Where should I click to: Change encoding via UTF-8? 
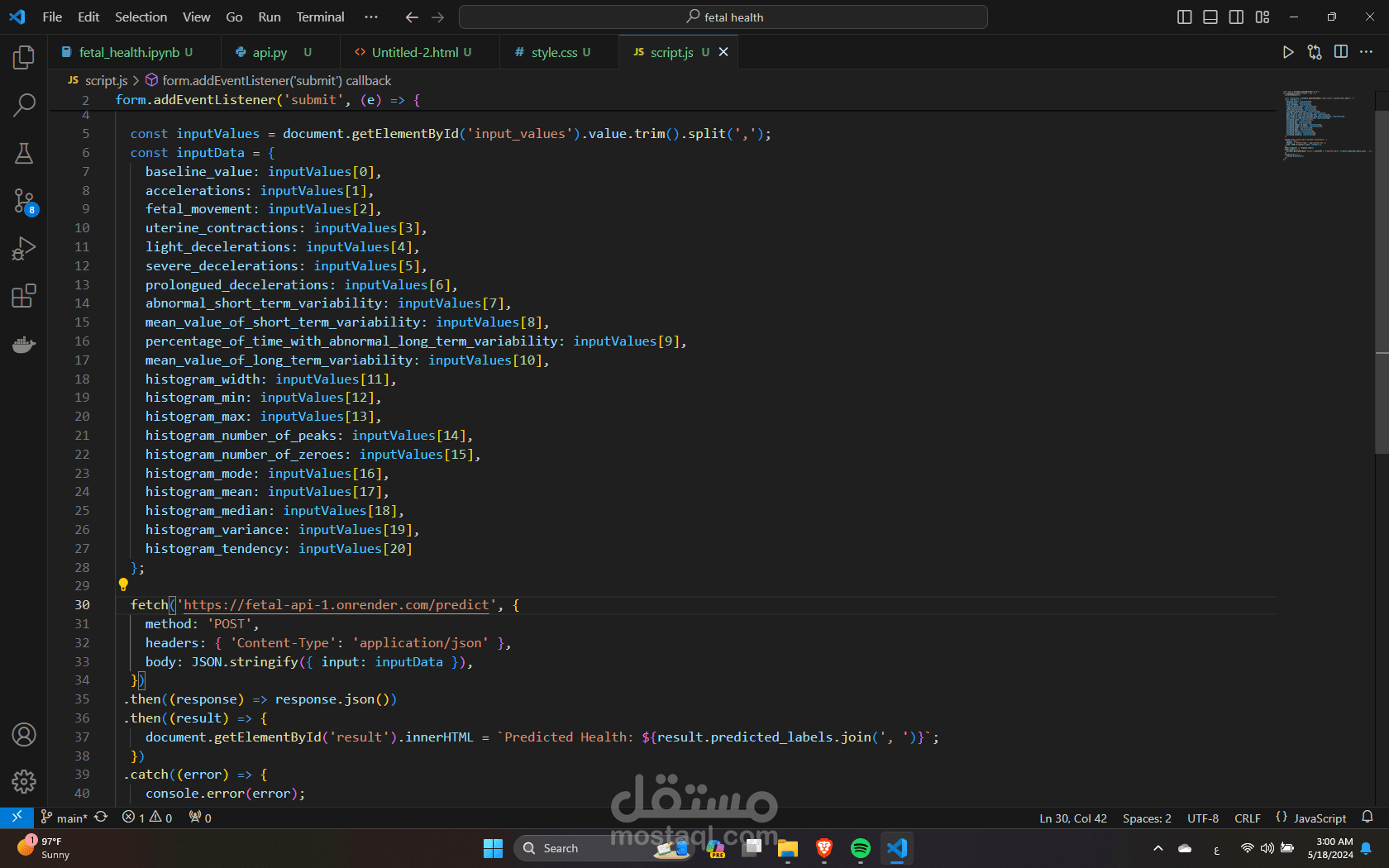click(x=1203, y=818)
